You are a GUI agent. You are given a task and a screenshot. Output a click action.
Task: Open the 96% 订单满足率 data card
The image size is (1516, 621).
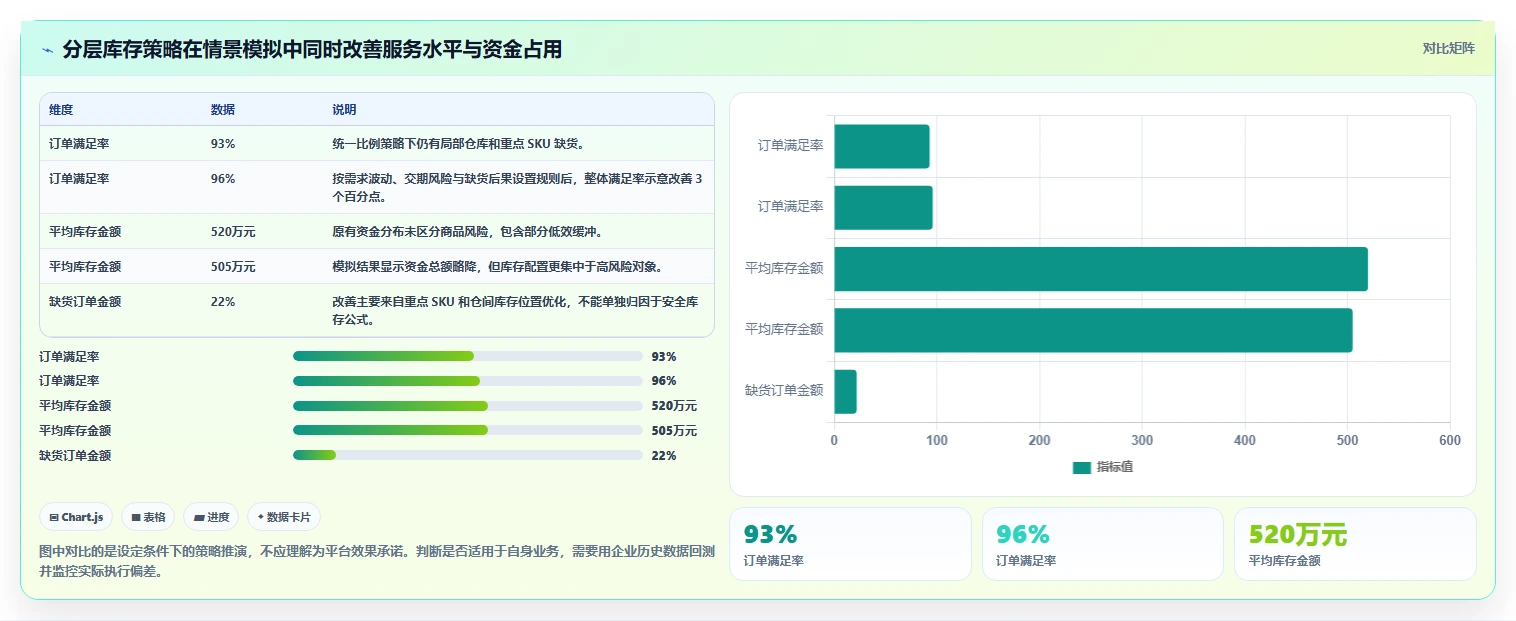tap(1102, 544)
